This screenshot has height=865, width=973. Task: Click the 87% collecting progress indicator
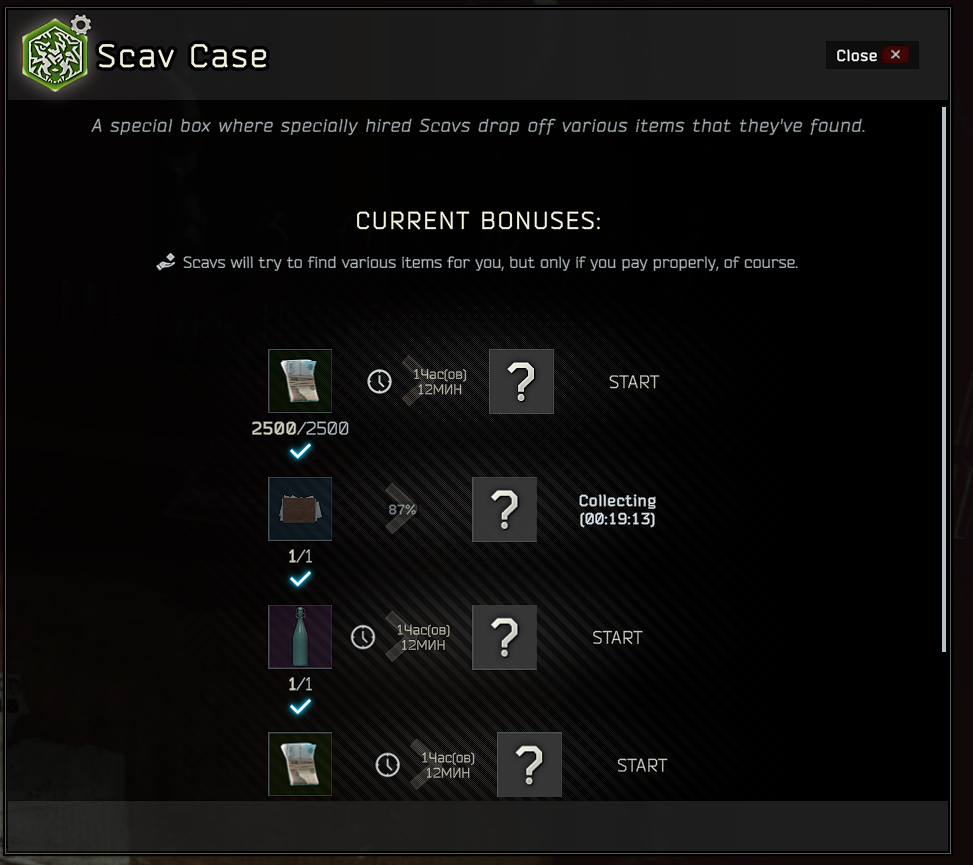point(402,509)
